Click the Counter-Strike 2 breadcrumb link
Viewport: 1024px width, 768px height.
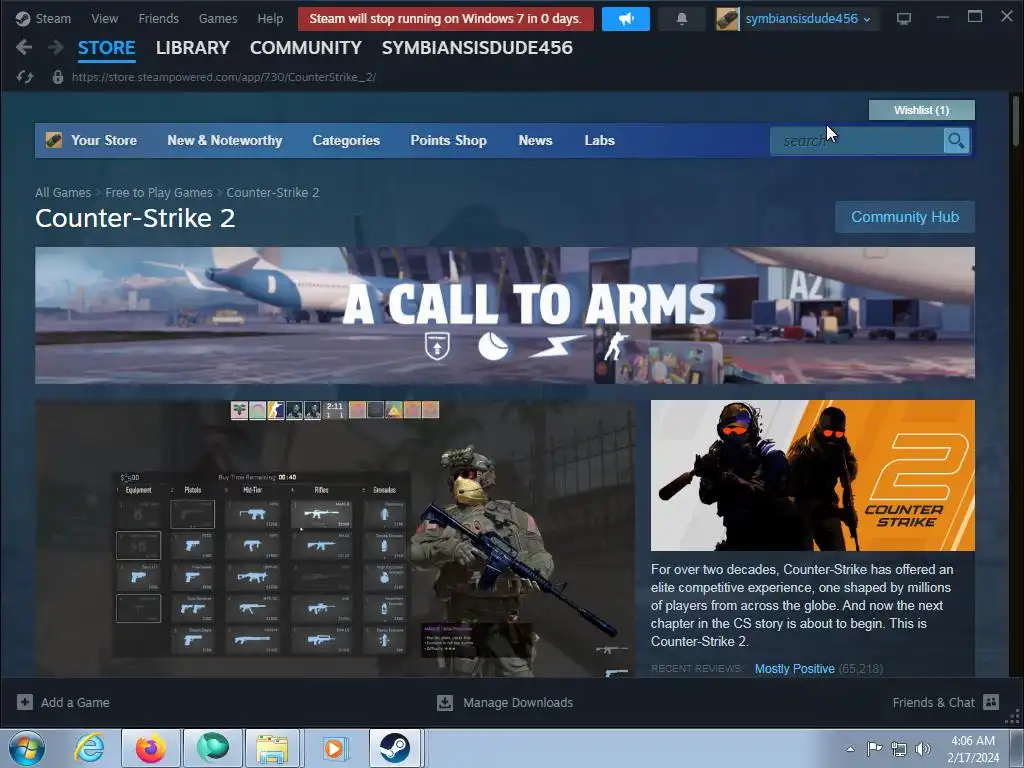pyautogui.click(x=273, y=193)
